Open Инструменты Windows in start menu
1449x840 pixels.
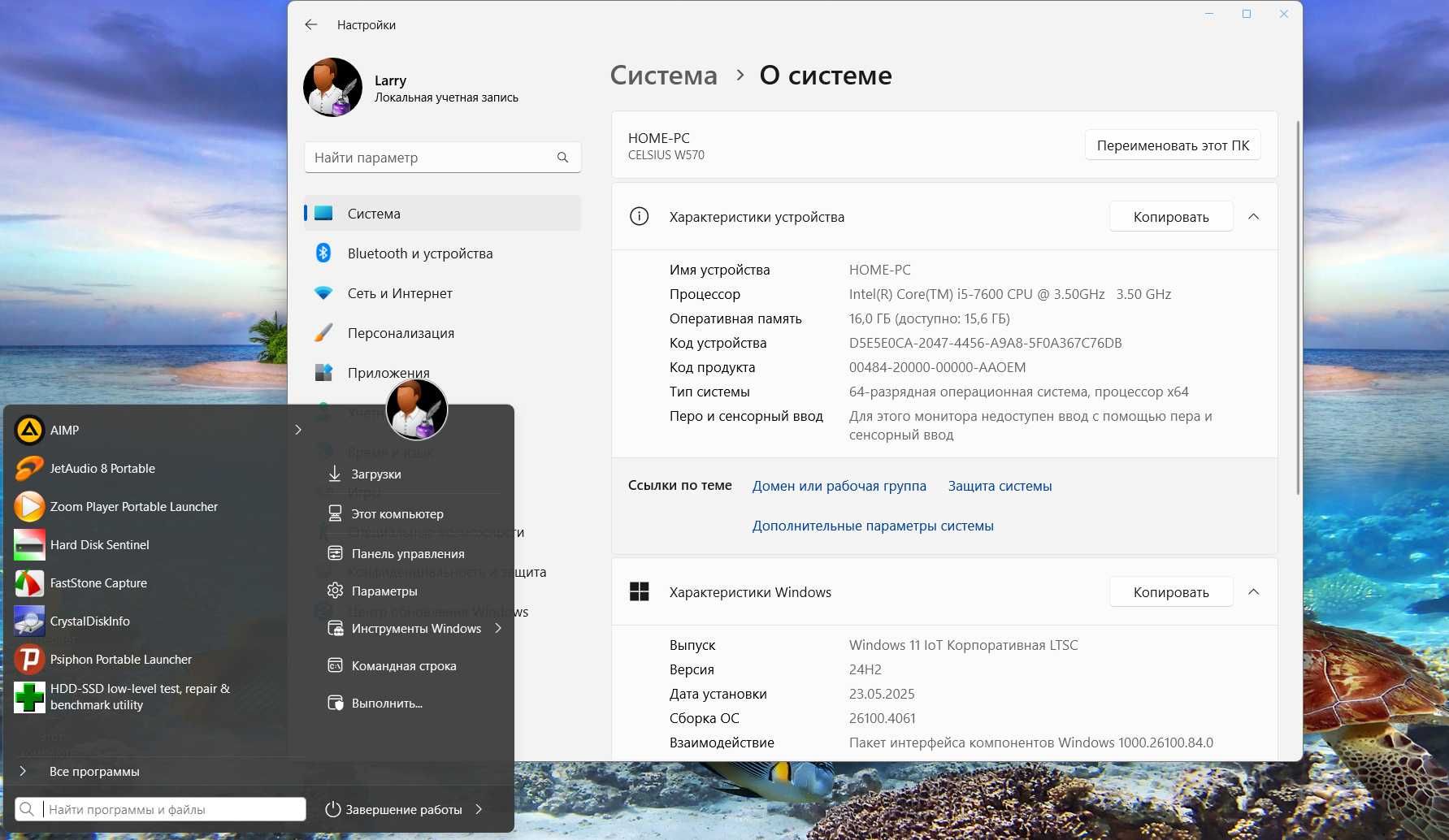click(x=414, y=628)
